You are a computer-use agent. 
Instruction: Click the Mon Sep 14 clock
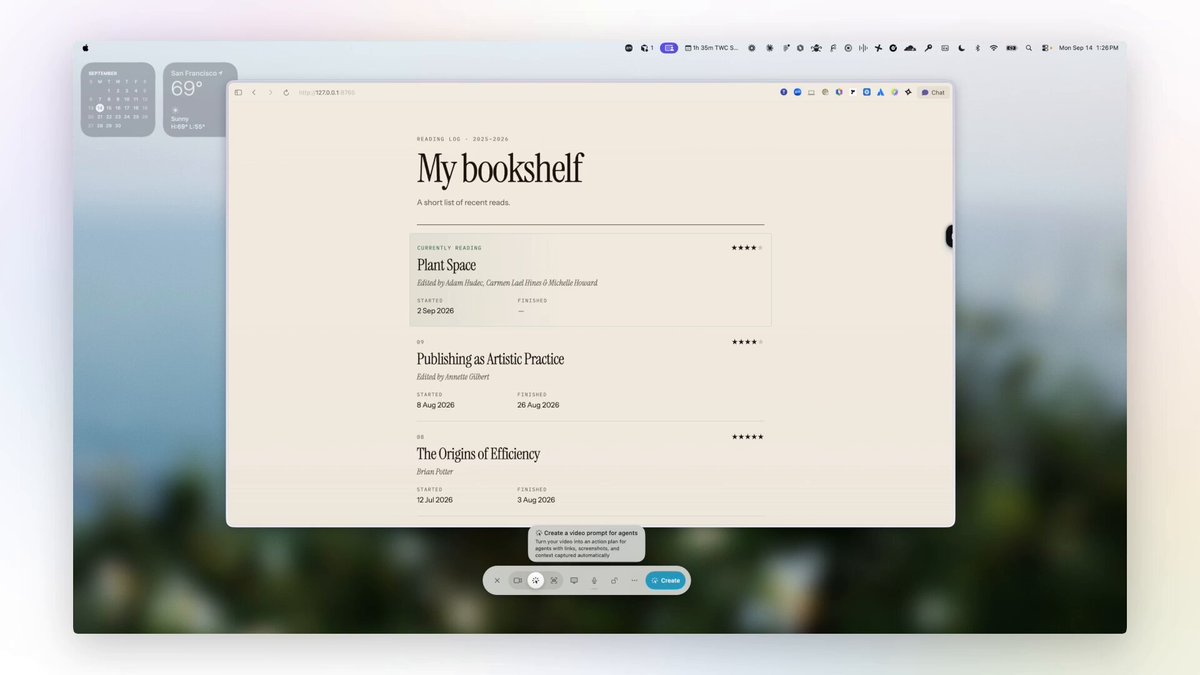pyautogui.click(x=1088, y=47)
